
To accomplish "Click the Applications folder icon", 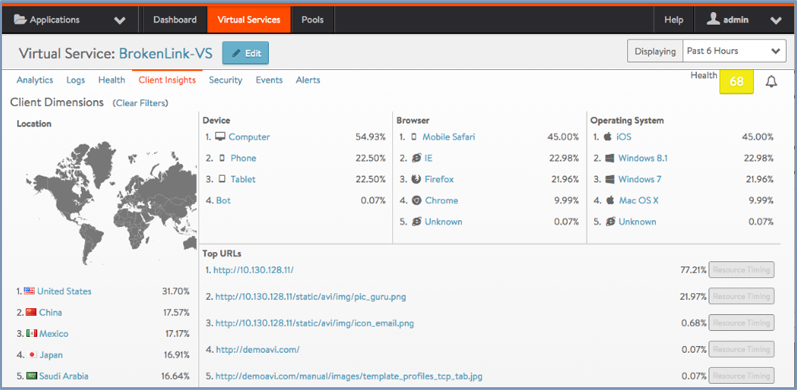I will click(x=20, y=20).
